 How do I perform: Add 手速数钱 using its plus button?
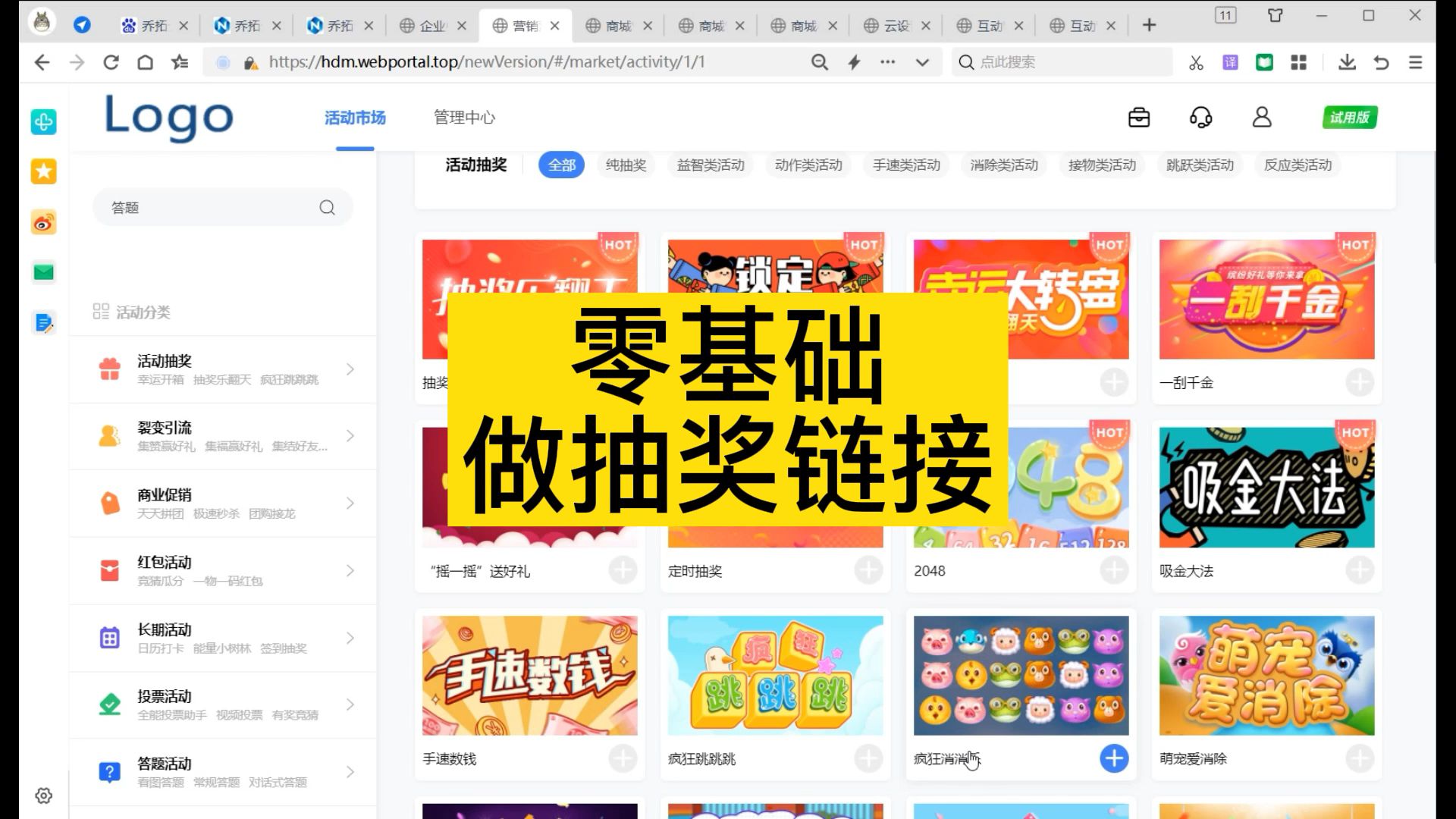(x=623, y=758)
